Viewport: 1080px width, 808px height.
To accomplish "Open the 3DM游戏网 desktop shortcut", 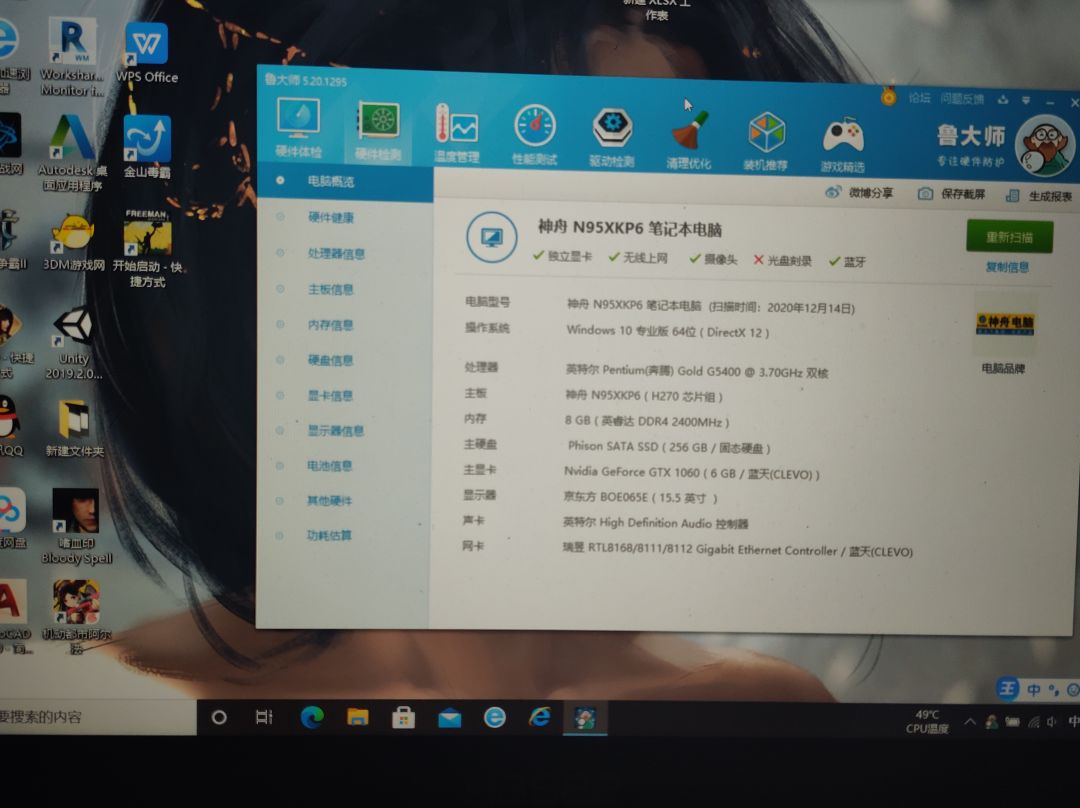I will pos(73,242).
